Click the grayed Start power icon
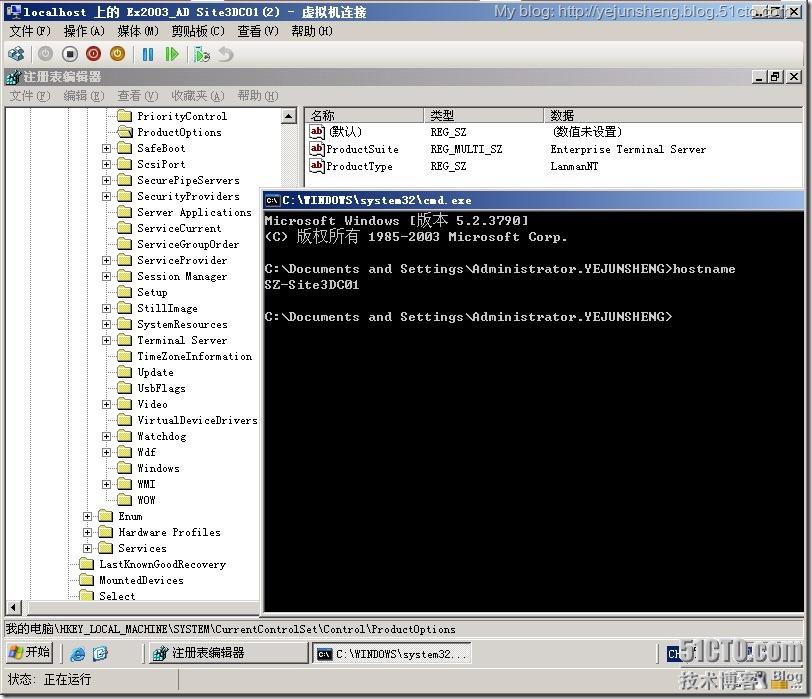 [x=46, y=54]
